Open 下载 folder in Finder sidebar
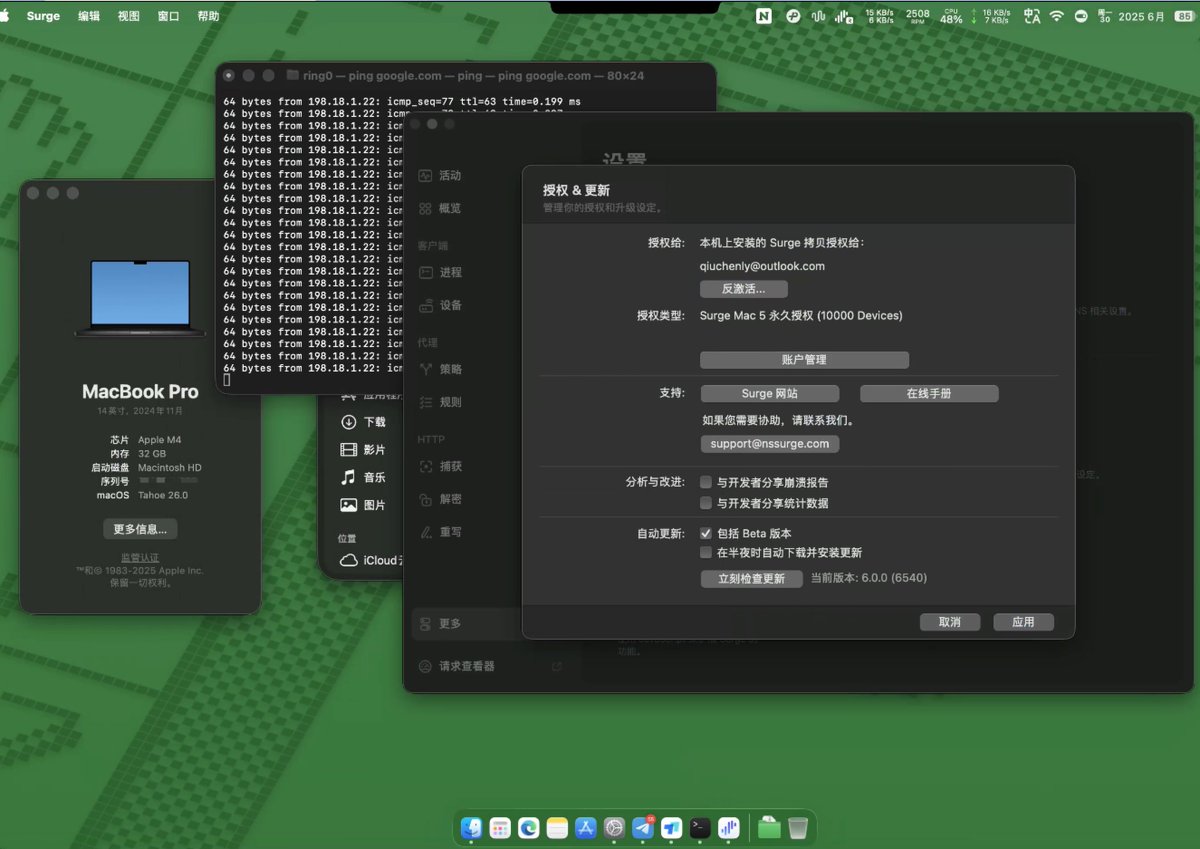The width and height of the screenshot is (1200, 849). 363,422
